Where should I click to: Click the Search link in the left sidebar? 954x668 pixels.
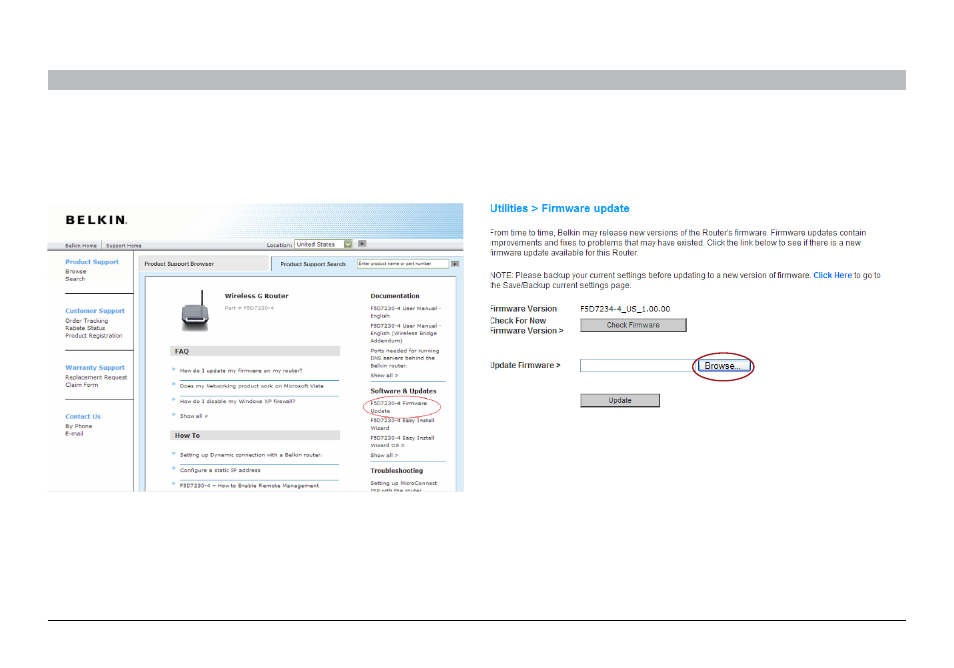pyautogui.click(x=75, y=279)
